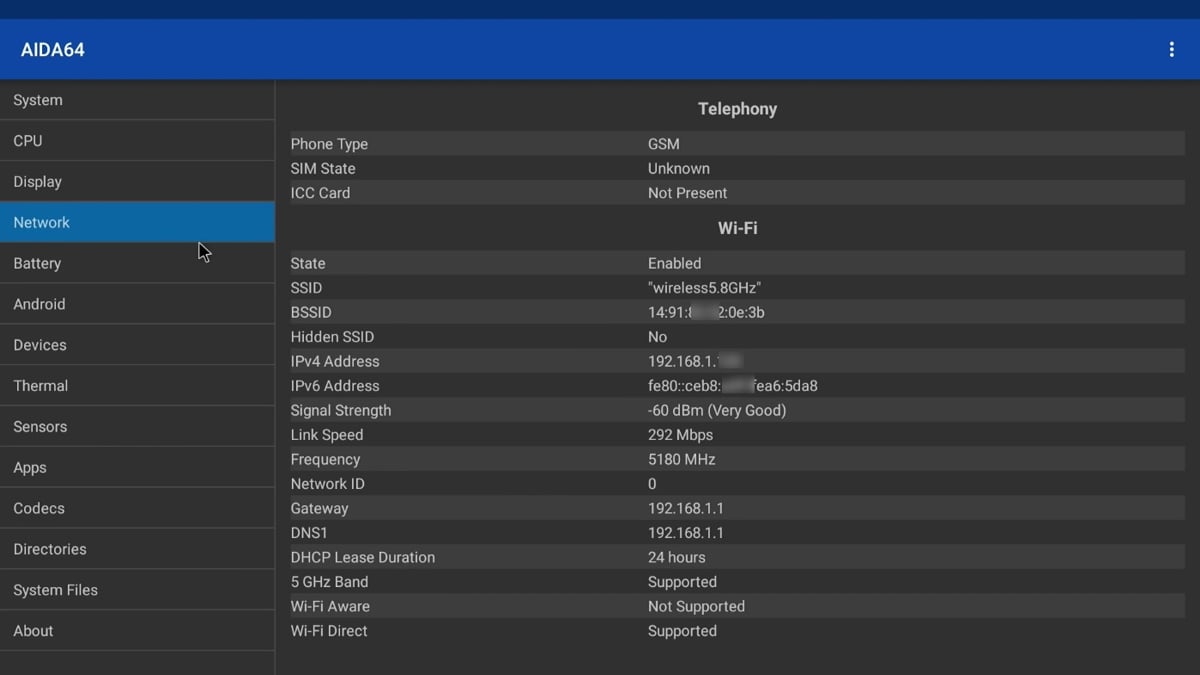Click the AIDA64 app title
The height and width of the screenshot is (675, 1200).
tap(53, 50)
